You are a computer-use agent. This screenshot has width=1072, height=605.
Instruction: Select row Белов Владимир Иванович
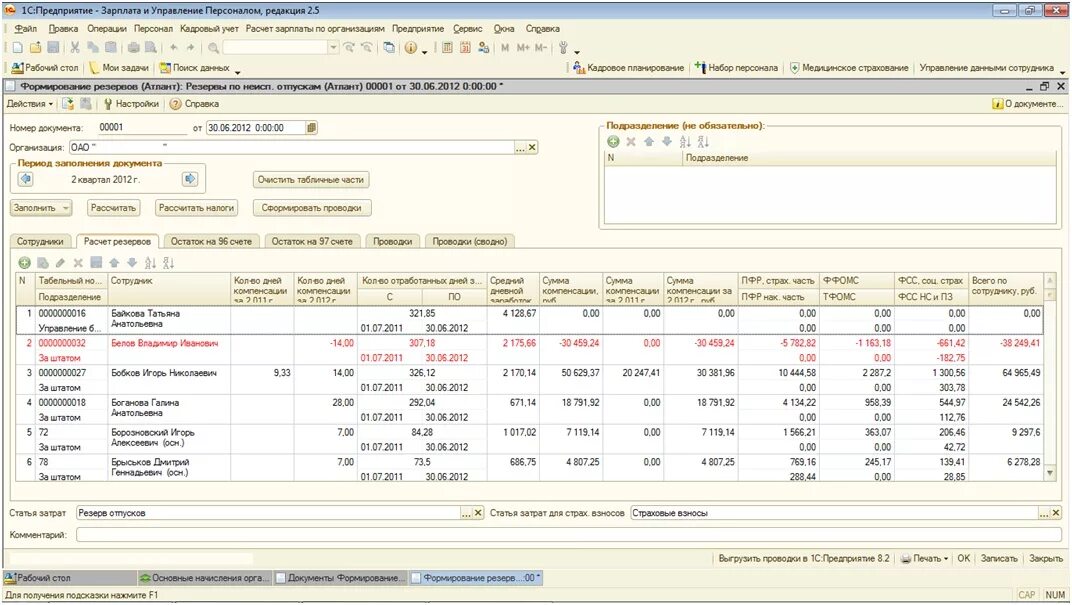[x=528, y=350]
